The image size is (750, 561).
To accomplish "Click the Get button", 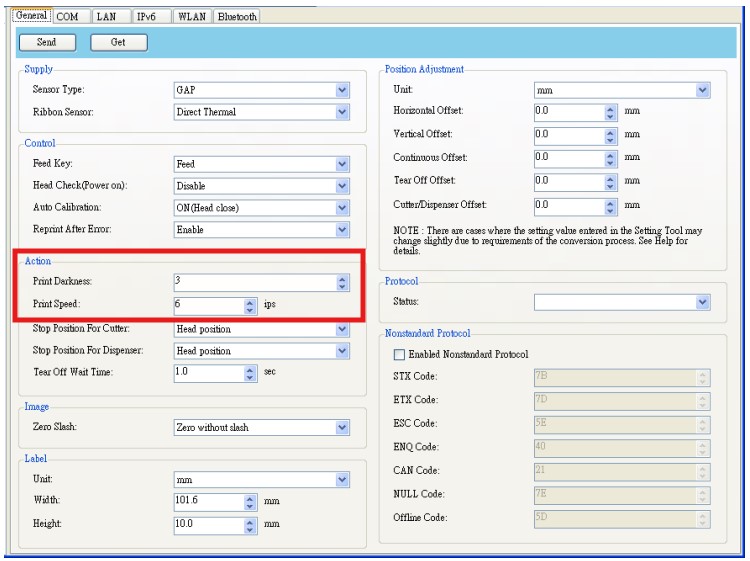I will coord(119,42).
